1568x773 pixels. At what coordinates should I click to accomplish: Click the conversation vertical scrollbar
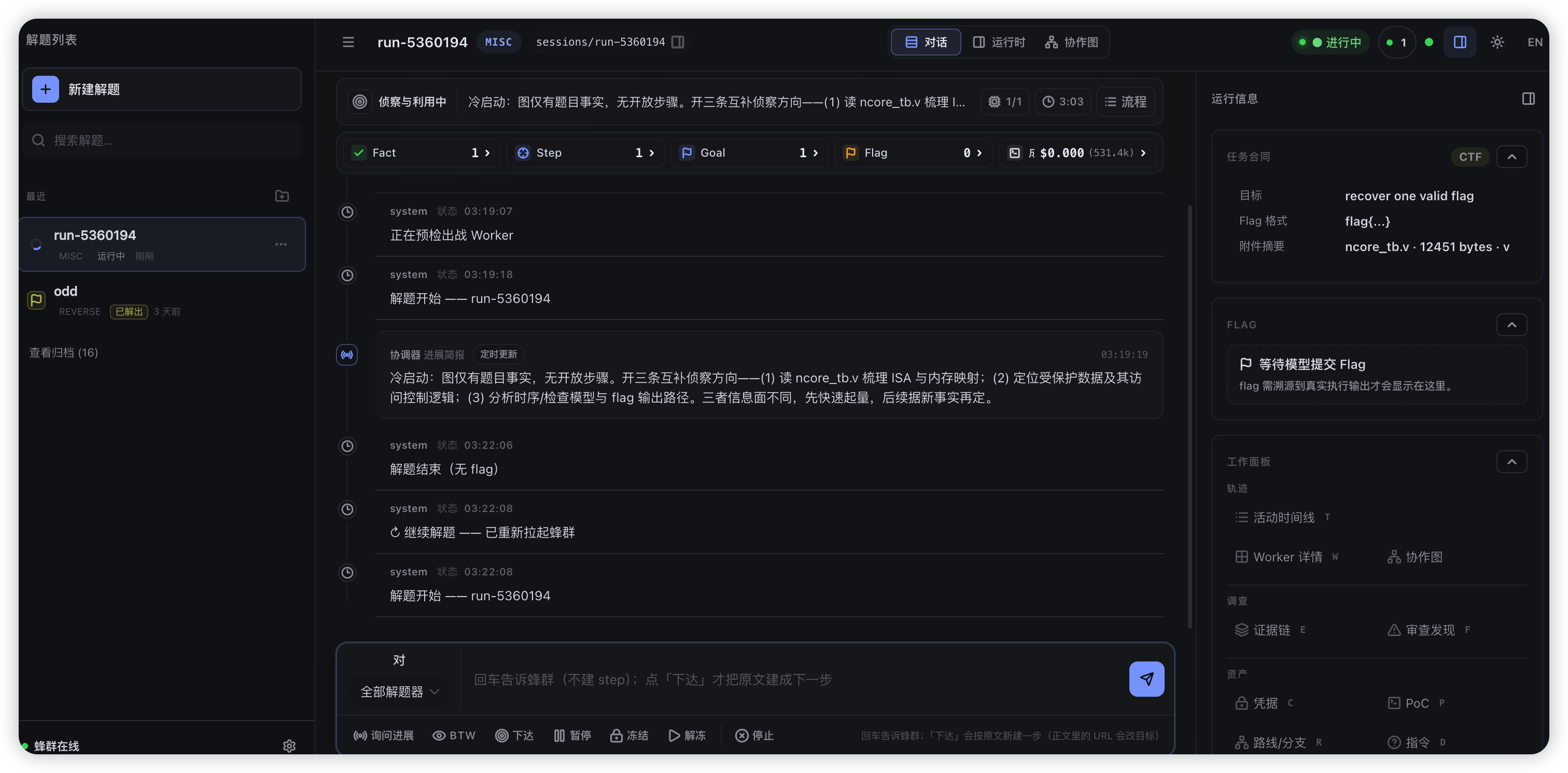coord(1189,417)
